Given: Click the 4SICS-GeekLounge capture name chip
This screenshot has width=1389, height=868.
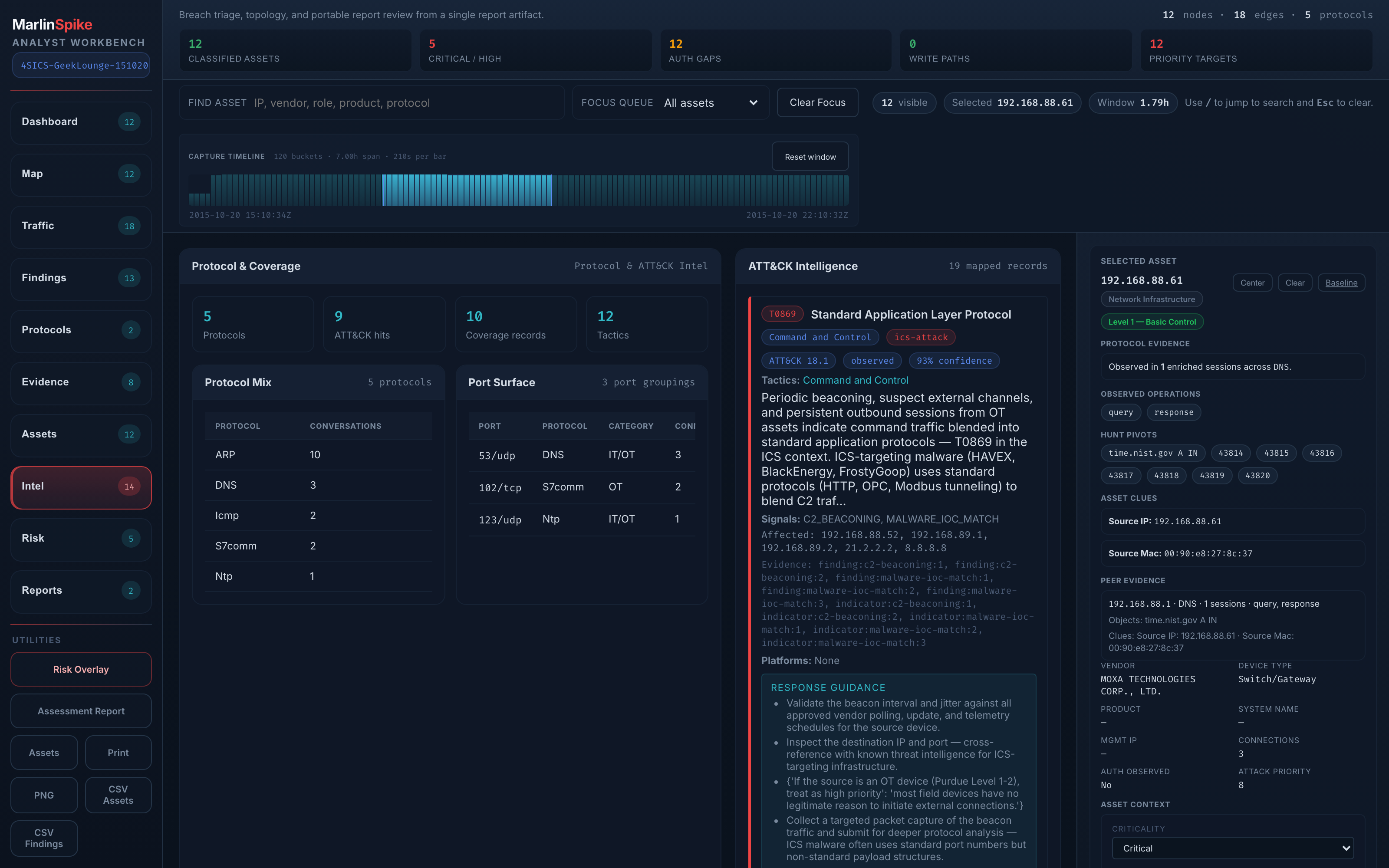Looking at the screenshot, I should coord(81,66).
